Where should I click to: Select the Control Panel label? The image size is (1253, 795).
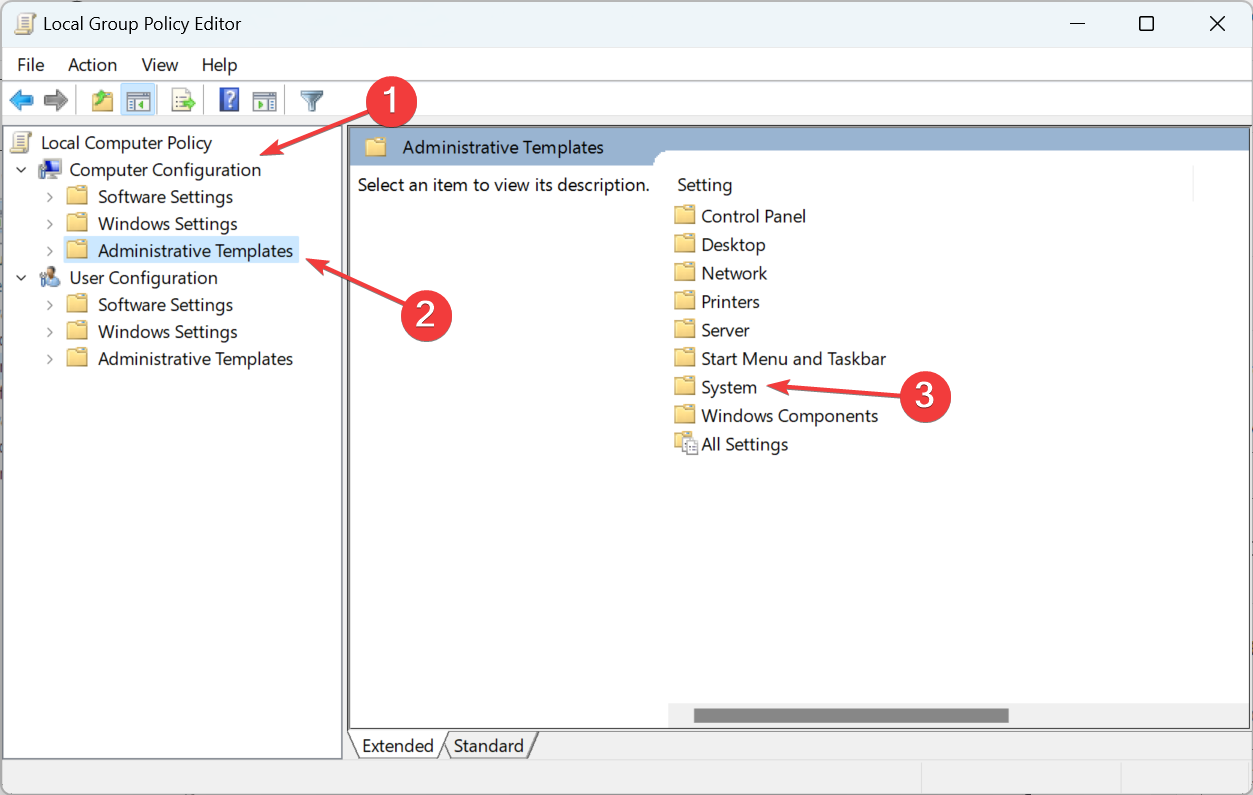click(x=753, y=216)
